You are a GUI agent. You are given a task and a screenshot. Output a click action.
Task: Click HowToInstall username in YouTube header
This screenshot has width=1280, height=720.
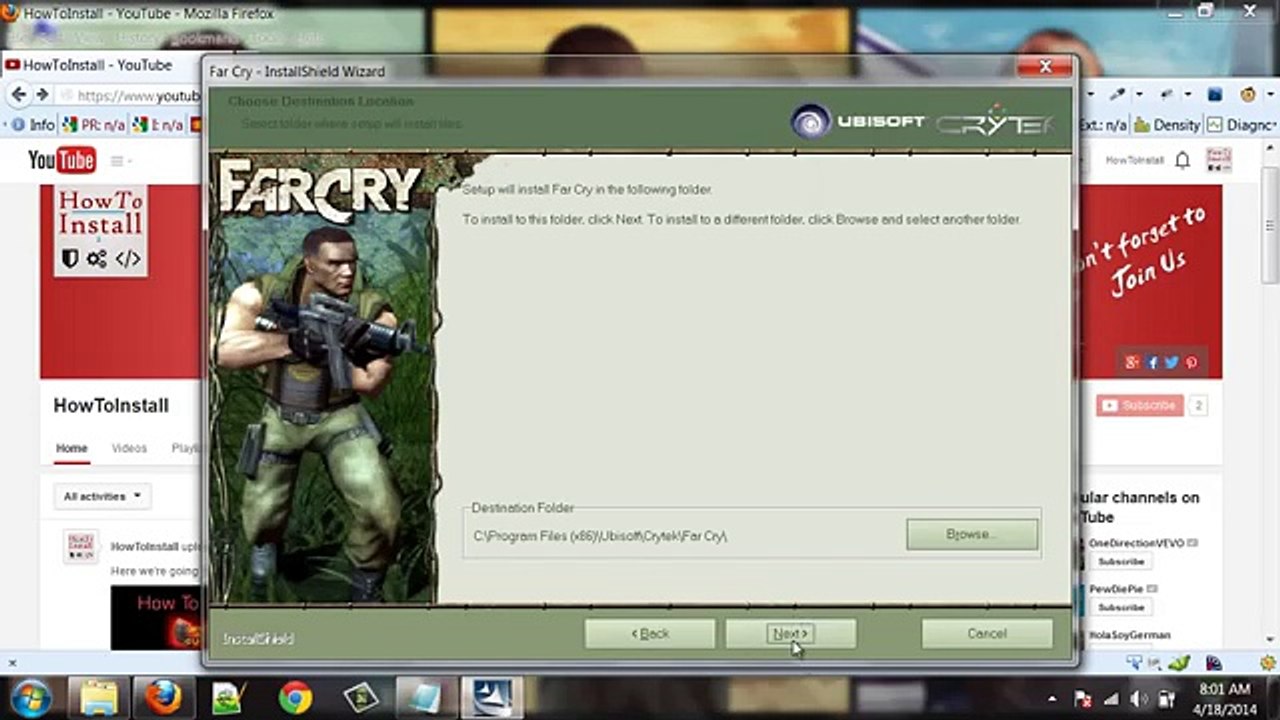click(x=1134, y=161)
